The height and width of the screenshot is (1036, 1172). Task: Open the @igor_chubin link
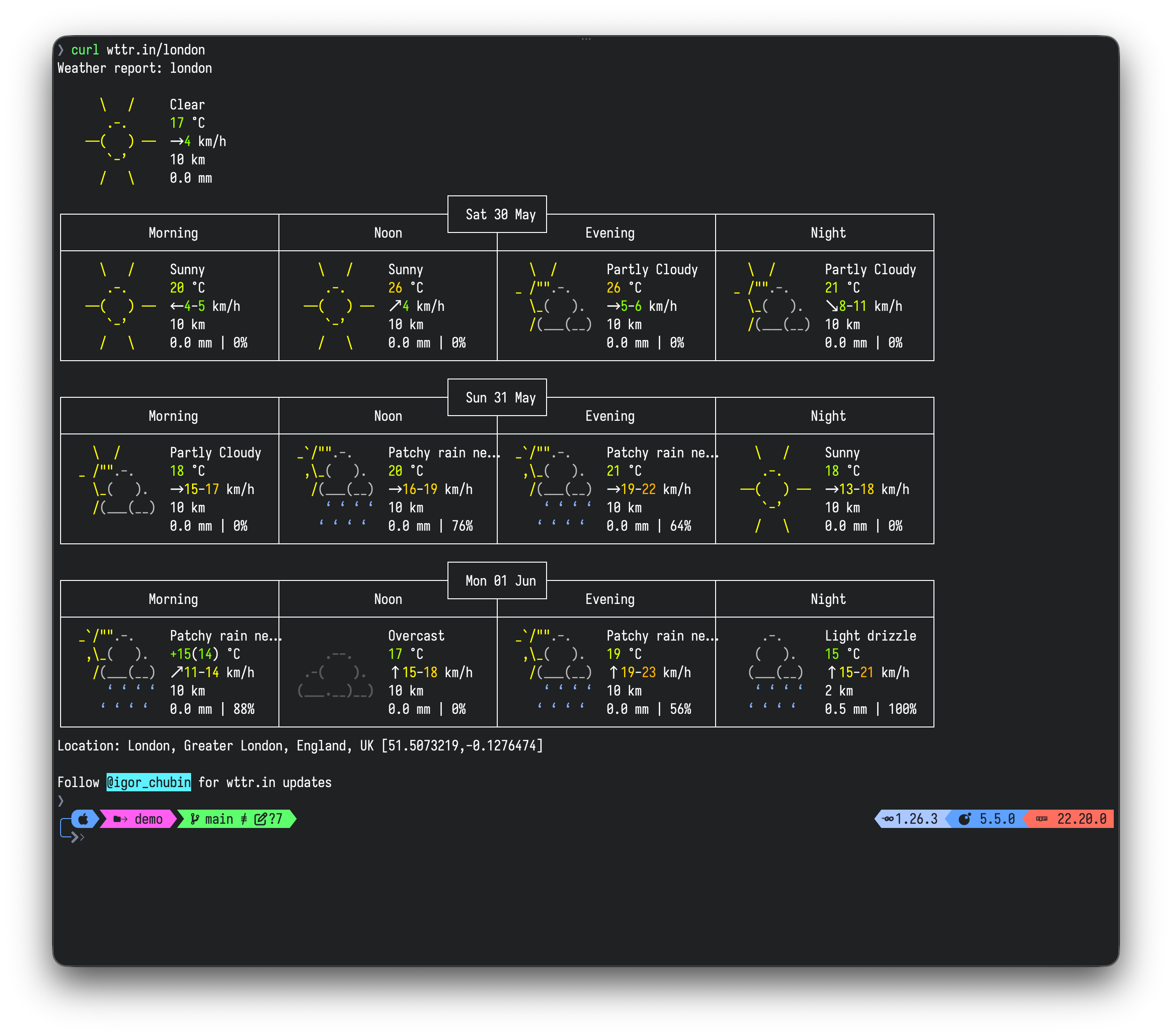click(148, 782)
